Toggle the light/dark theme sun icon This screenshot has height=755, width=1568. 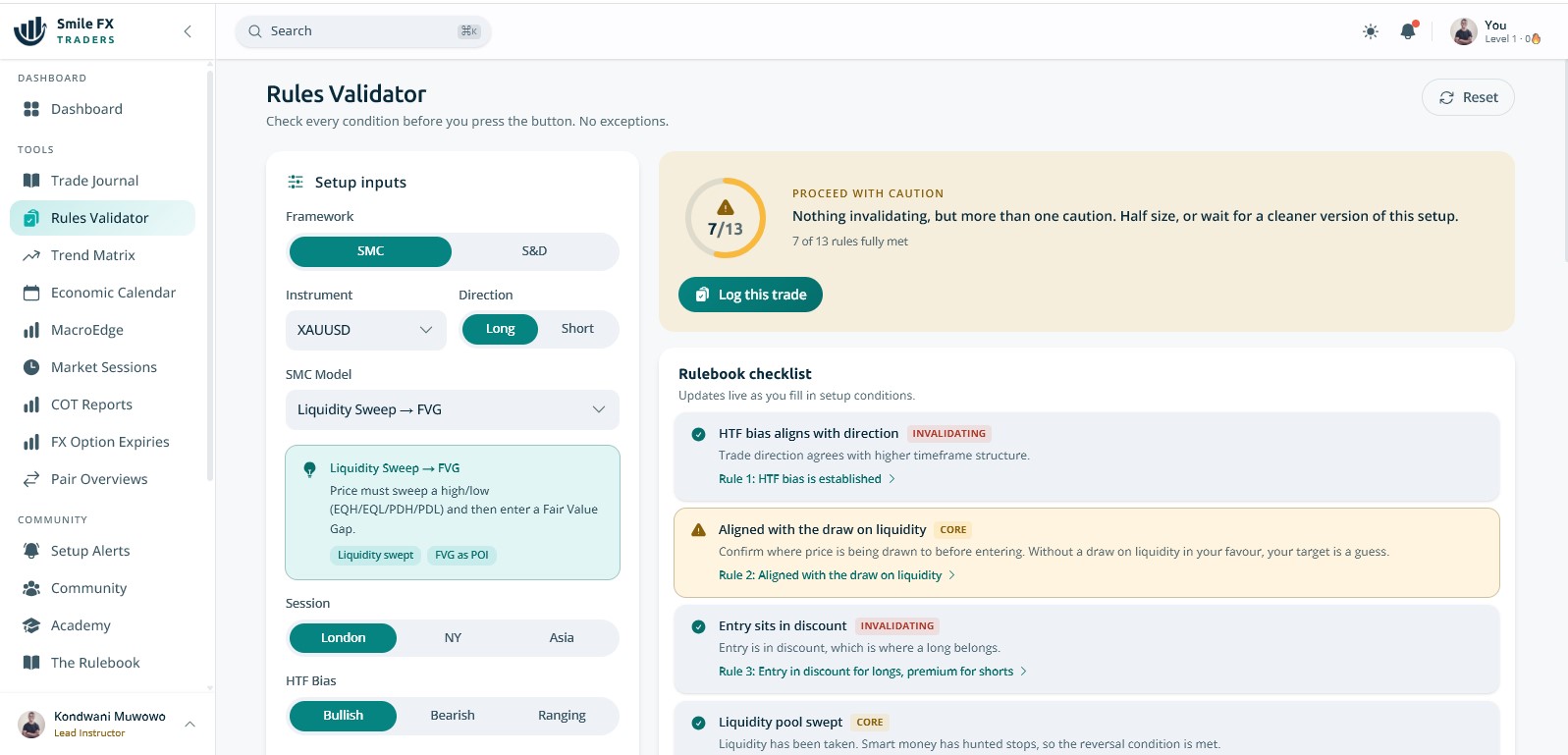click(x=1371, y=31)
